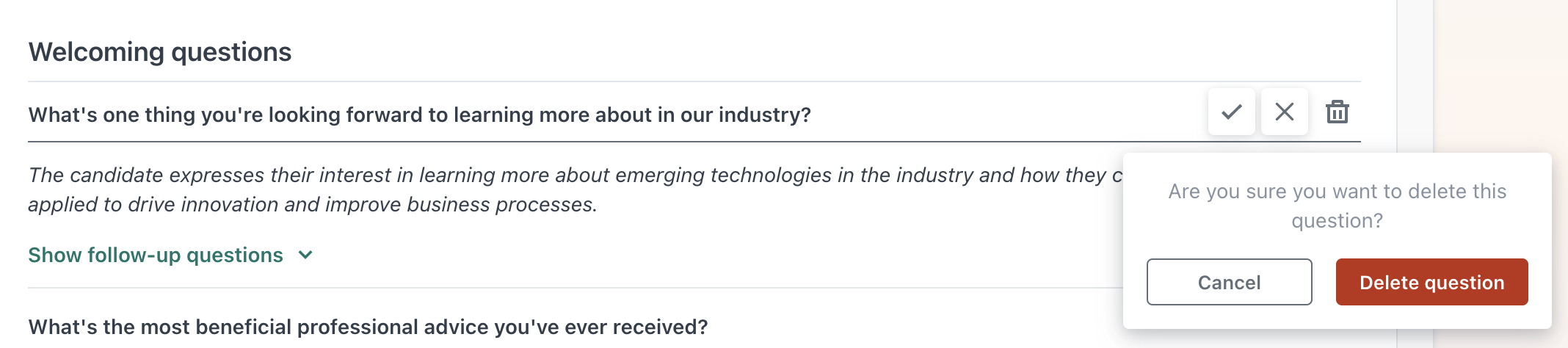Click the word 'Welcoming' in the section title
This screenshot has height=348, width=1568.
[96, 52]
